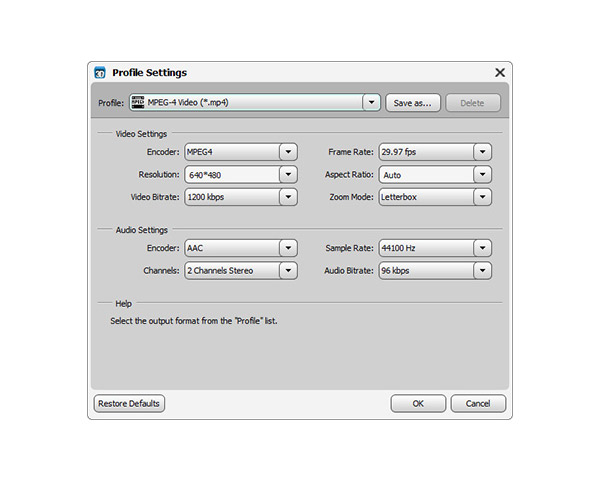Click the Sample Rate: label
This screenshot has width=600, height=478.
click(x=349, y=248)
